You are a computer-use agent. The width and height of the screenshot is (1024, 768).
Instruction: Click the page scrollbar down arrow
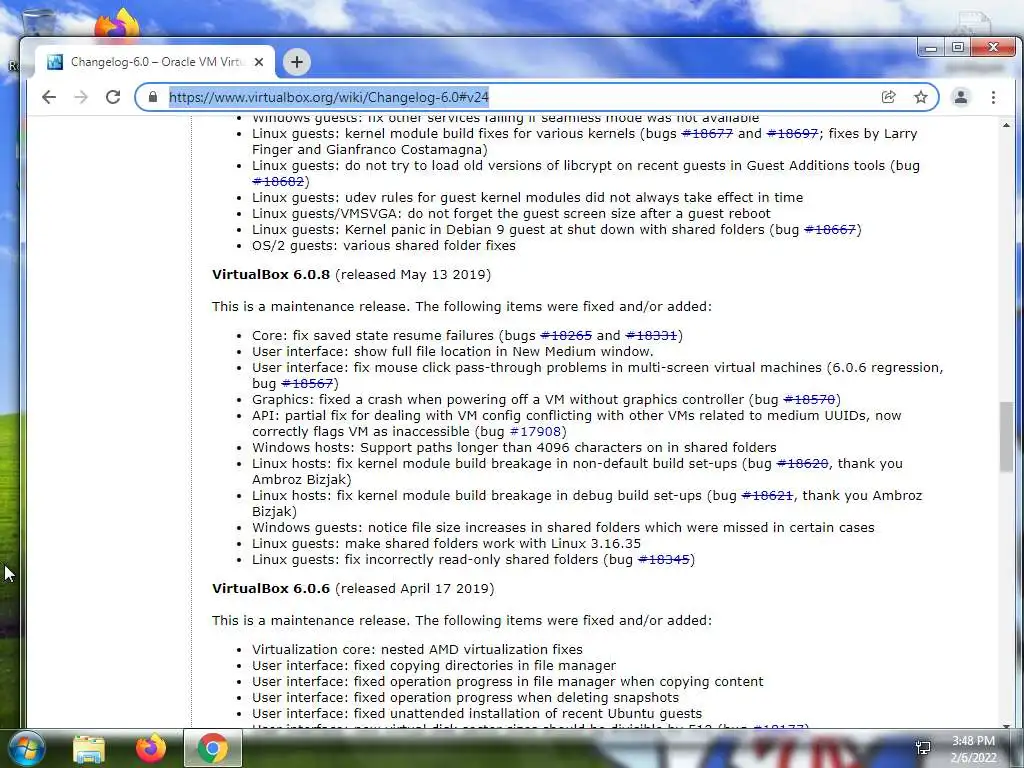pos(1006,726)
